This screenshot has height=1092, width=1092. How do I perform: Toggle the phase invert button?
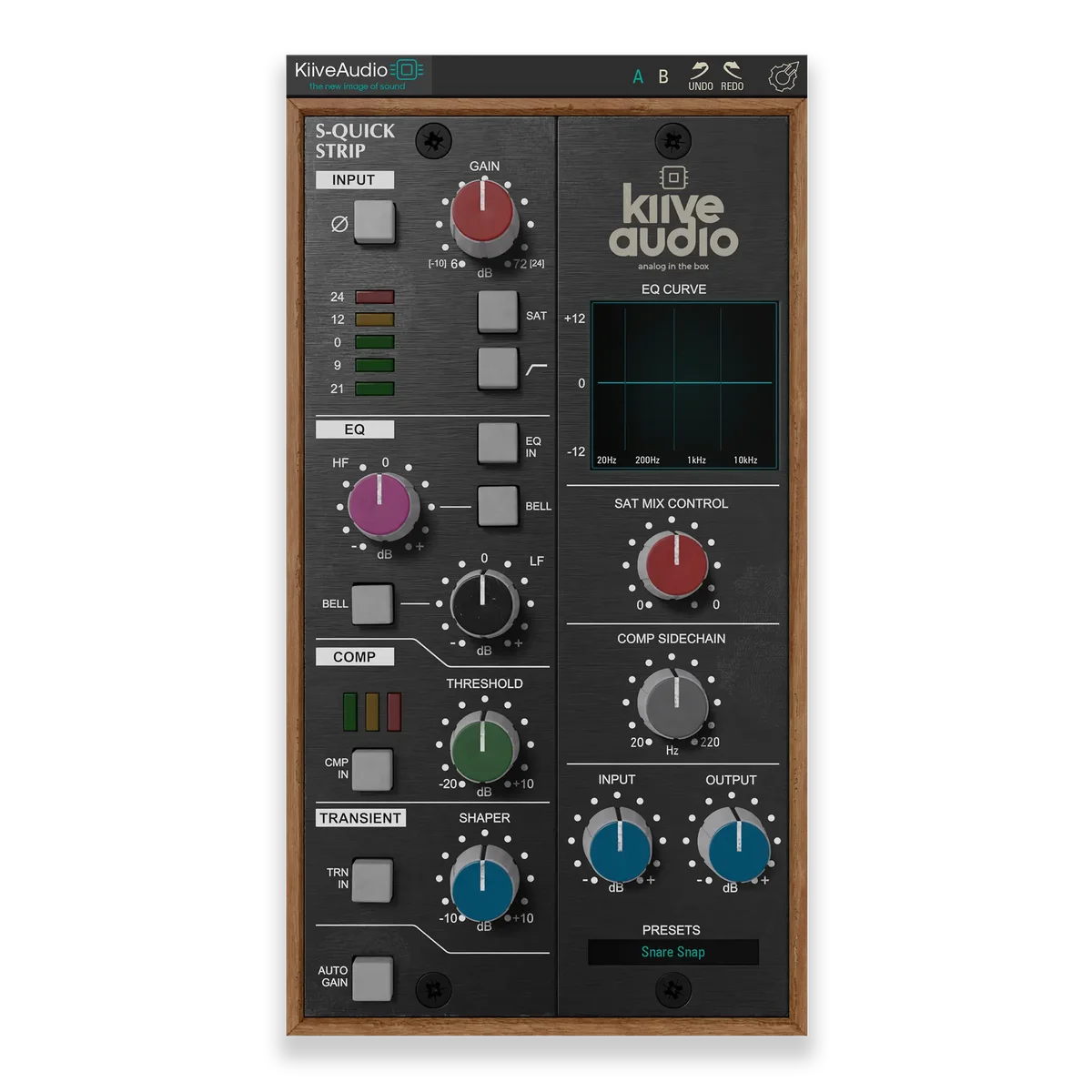tap(374, 222)
